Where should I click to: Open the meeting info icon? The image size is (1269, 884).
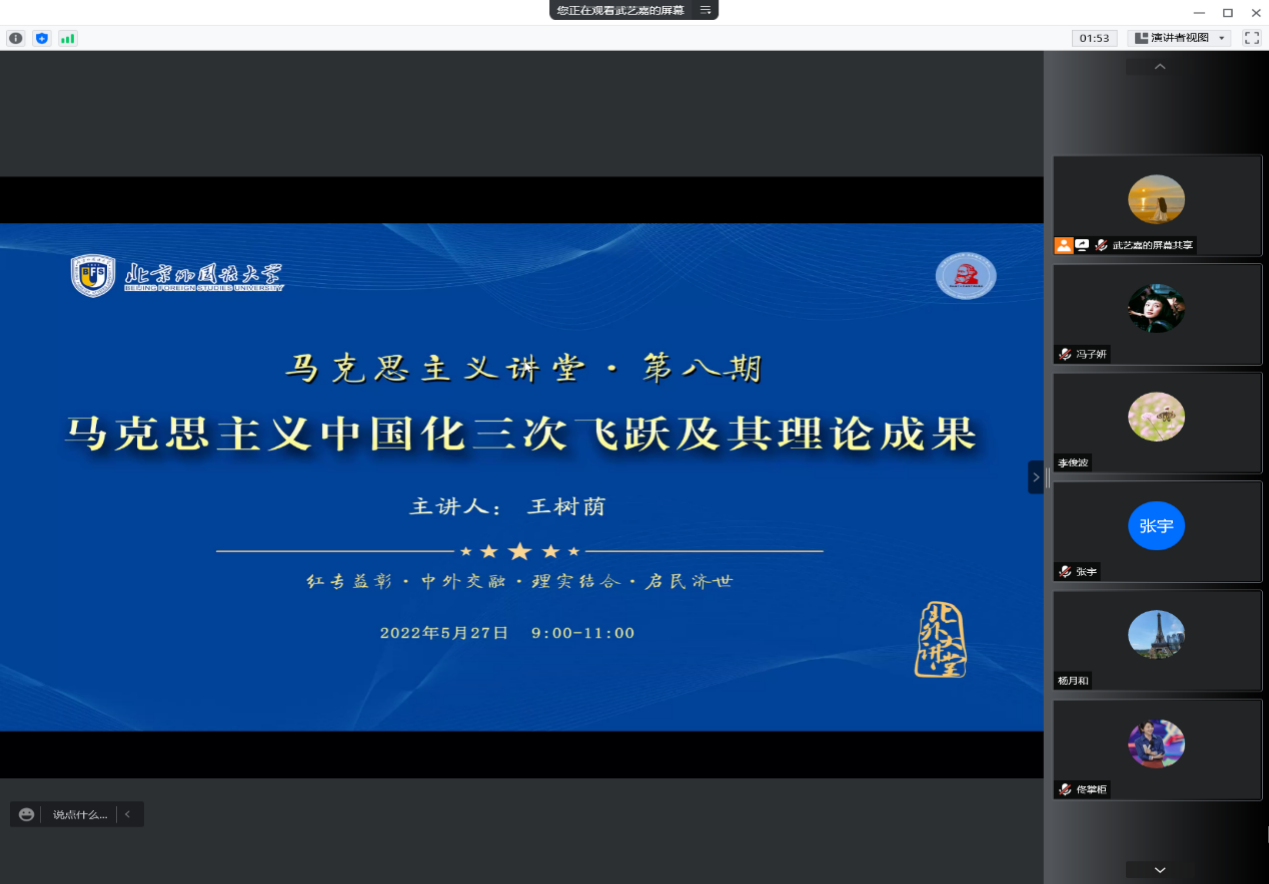pos(15,38)
